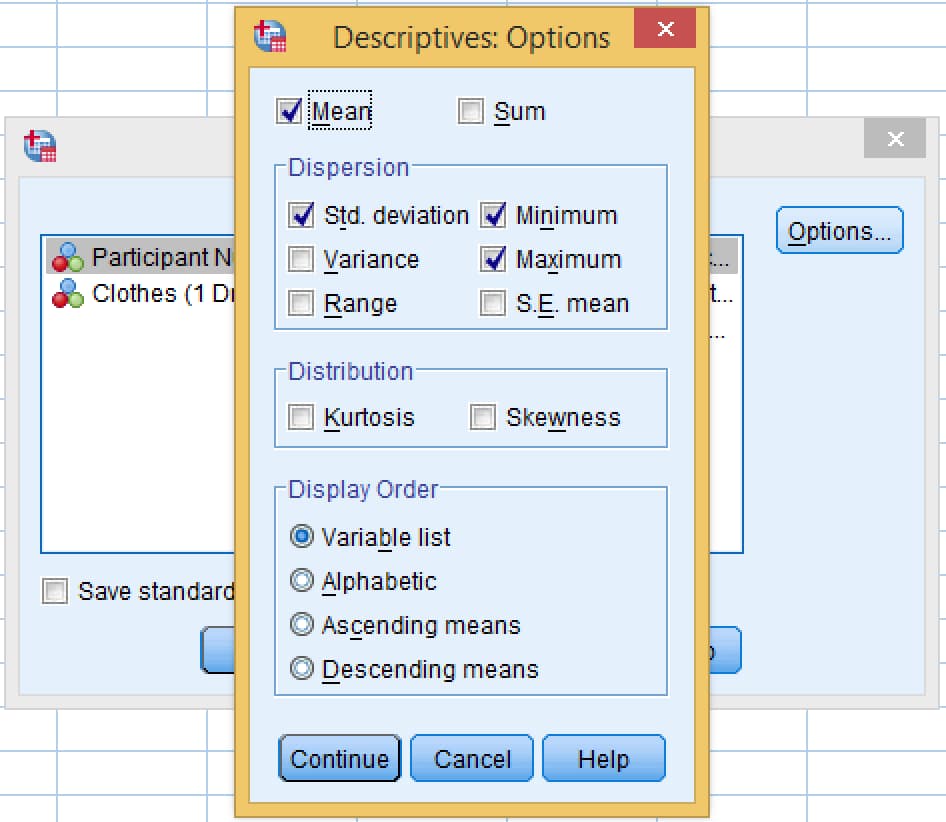
Task: Click nominal icon beside Clothes variable
Action: tap(68, 294)
